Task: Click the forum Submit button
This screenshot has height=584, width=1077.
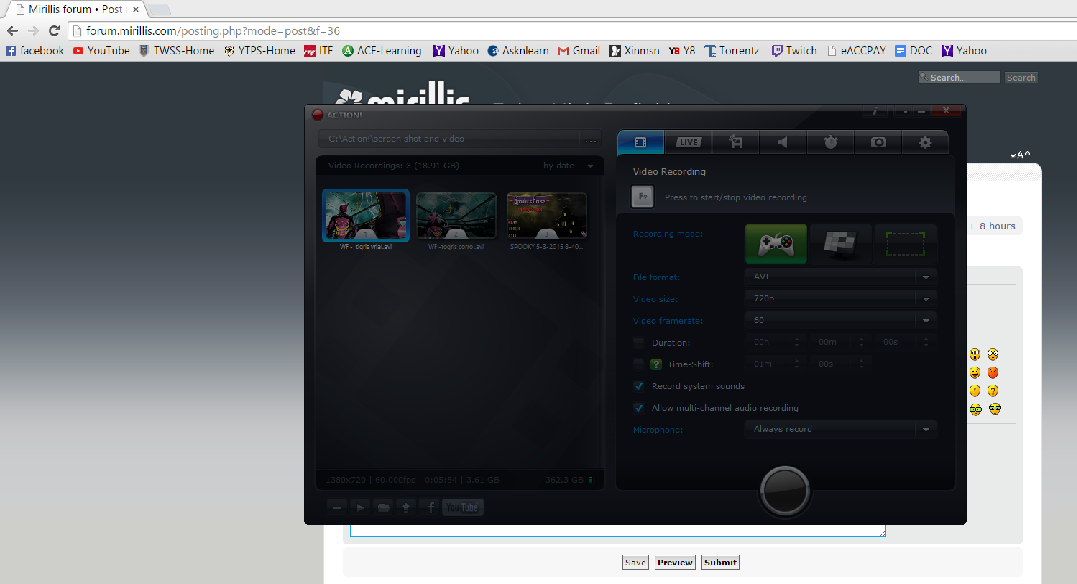Action: tap(720, 562)
